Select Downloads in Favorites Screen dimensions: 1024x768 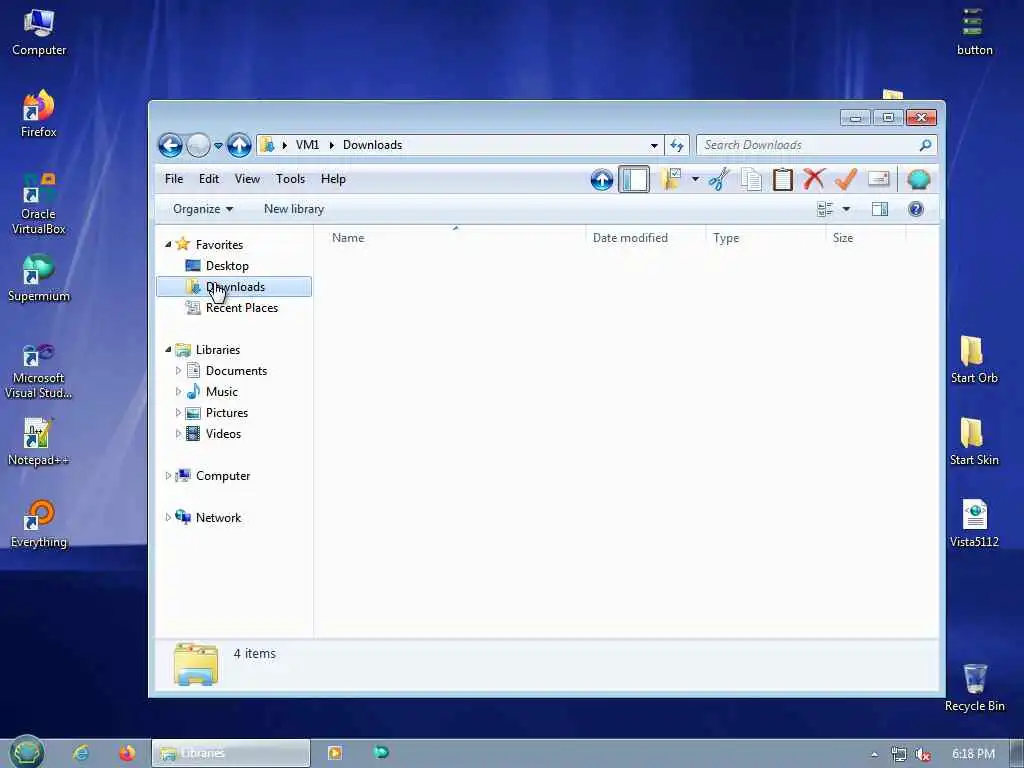[x=234, y=287]
